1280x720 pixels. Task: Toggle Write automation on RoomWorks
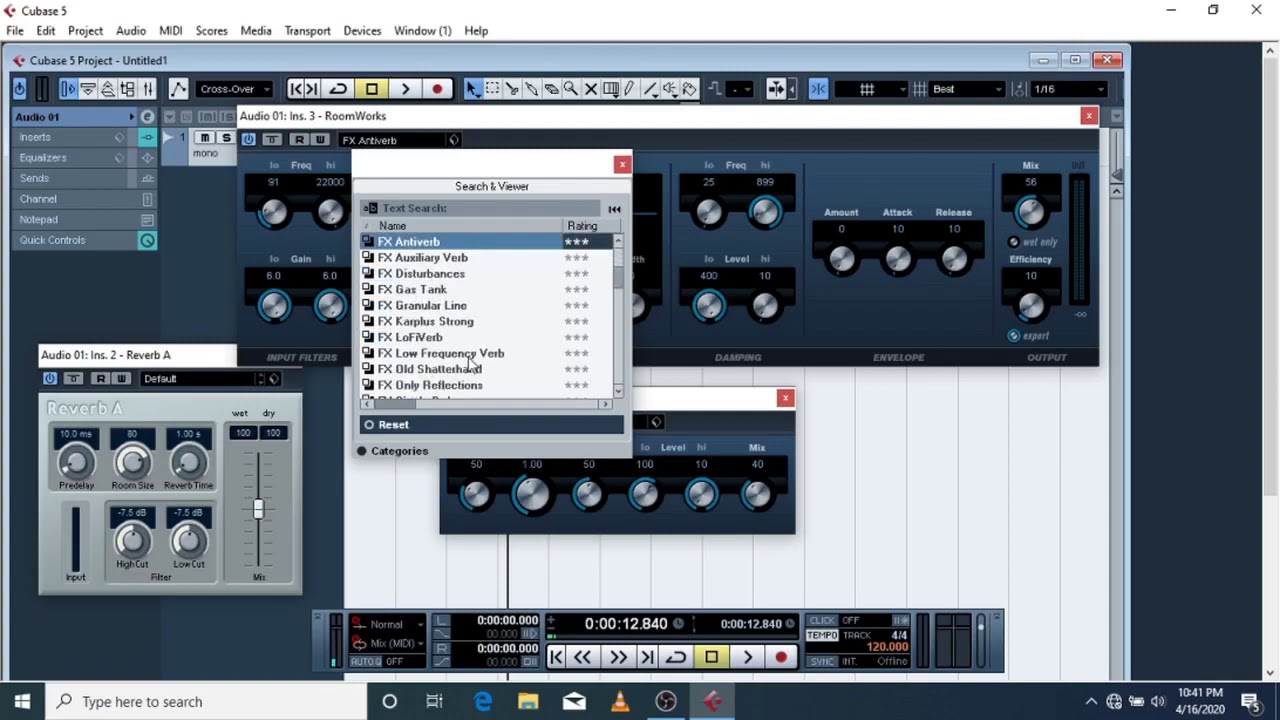click(x=320, y=139)
